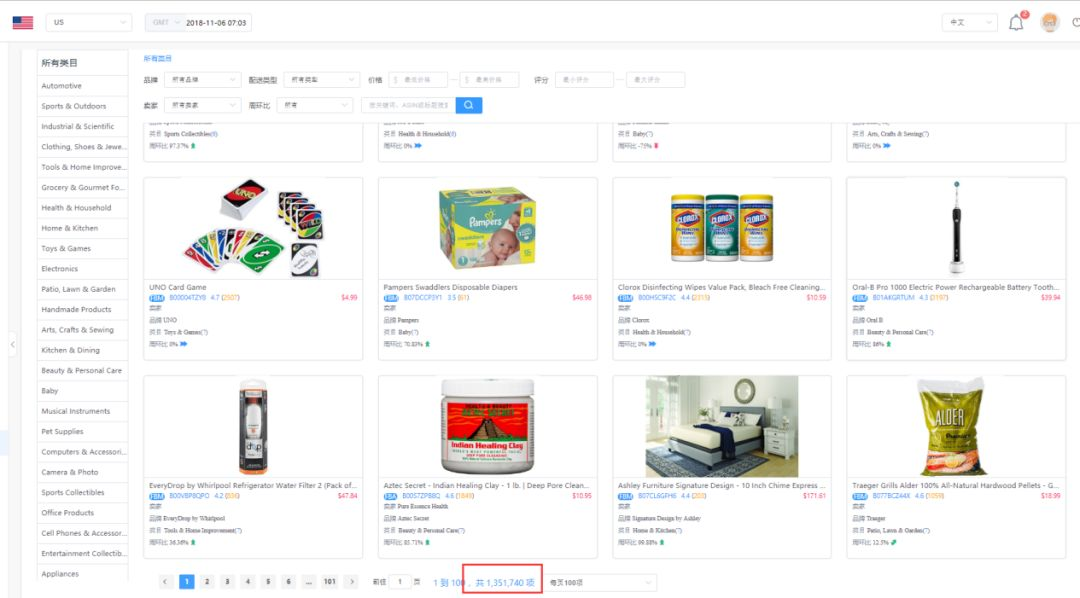The height and width of the screenshot is (598, 1080).
Task: Click the EveryDrop water filter image
Action: (253, 426)
